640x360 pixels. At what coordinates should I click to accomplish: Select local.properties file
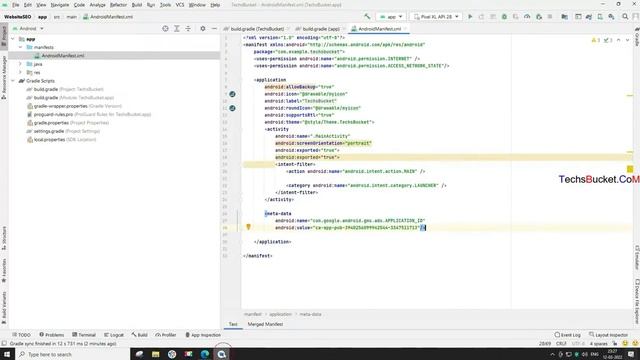[61, 140]
